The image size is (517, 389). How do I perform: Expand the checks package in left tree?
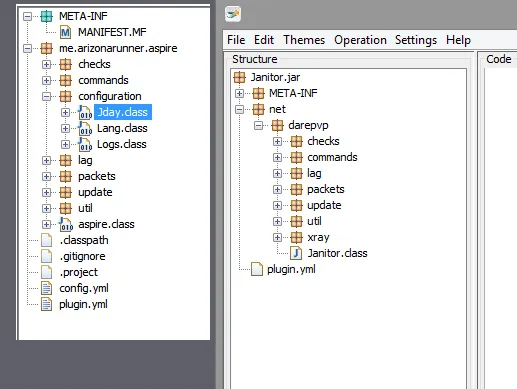pyautogui.click(x=46, y=64)
